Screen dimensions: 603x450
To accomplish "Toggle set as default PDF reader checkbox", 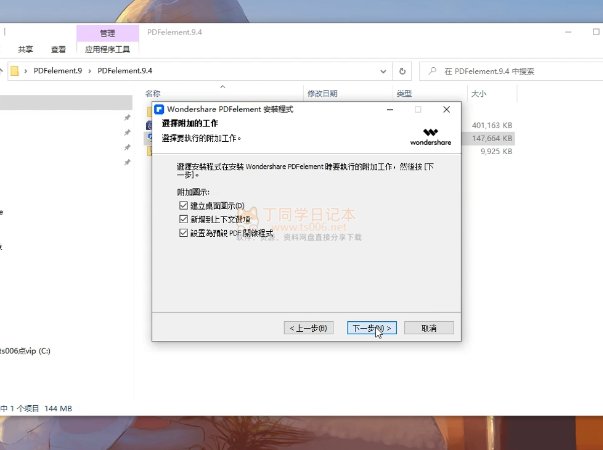I will pyautogui.click(x=183, y=233).
